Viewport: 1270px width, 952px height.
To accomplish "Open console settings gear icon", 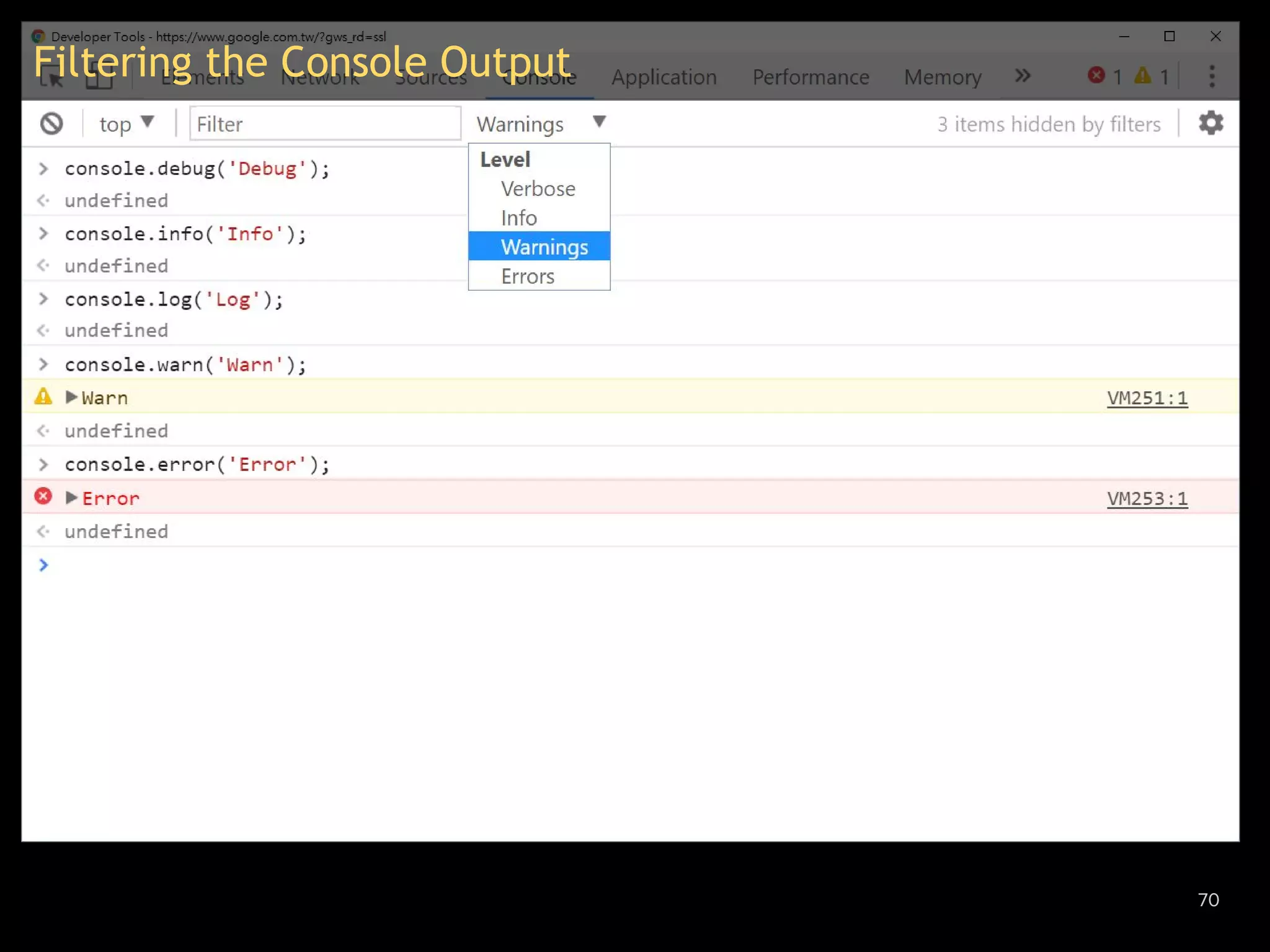I will [1210, 123].
